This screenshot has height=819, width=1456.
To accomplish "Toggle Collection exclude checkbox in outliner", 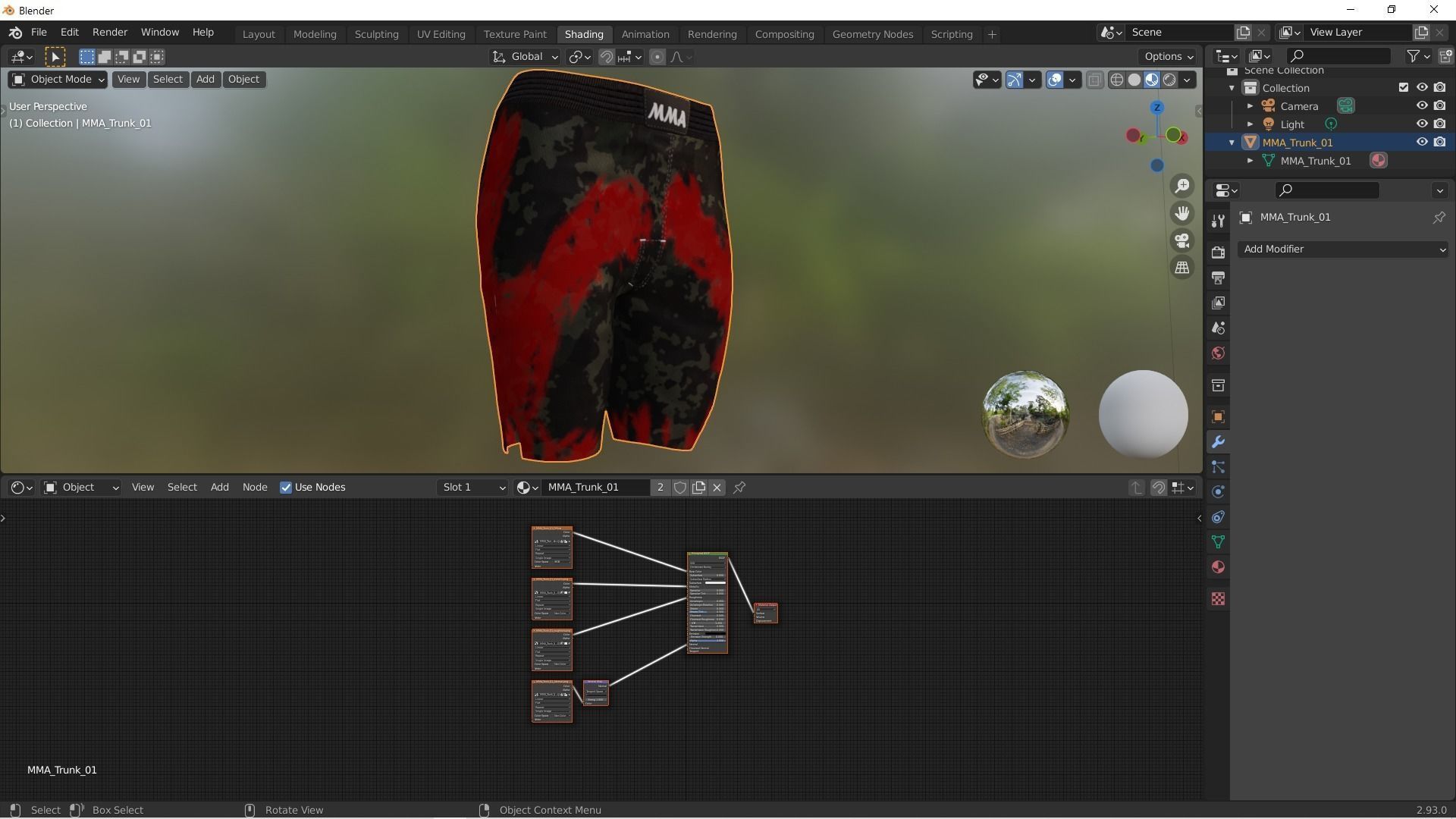I will pyautogui.click(x=1403, y=88).
